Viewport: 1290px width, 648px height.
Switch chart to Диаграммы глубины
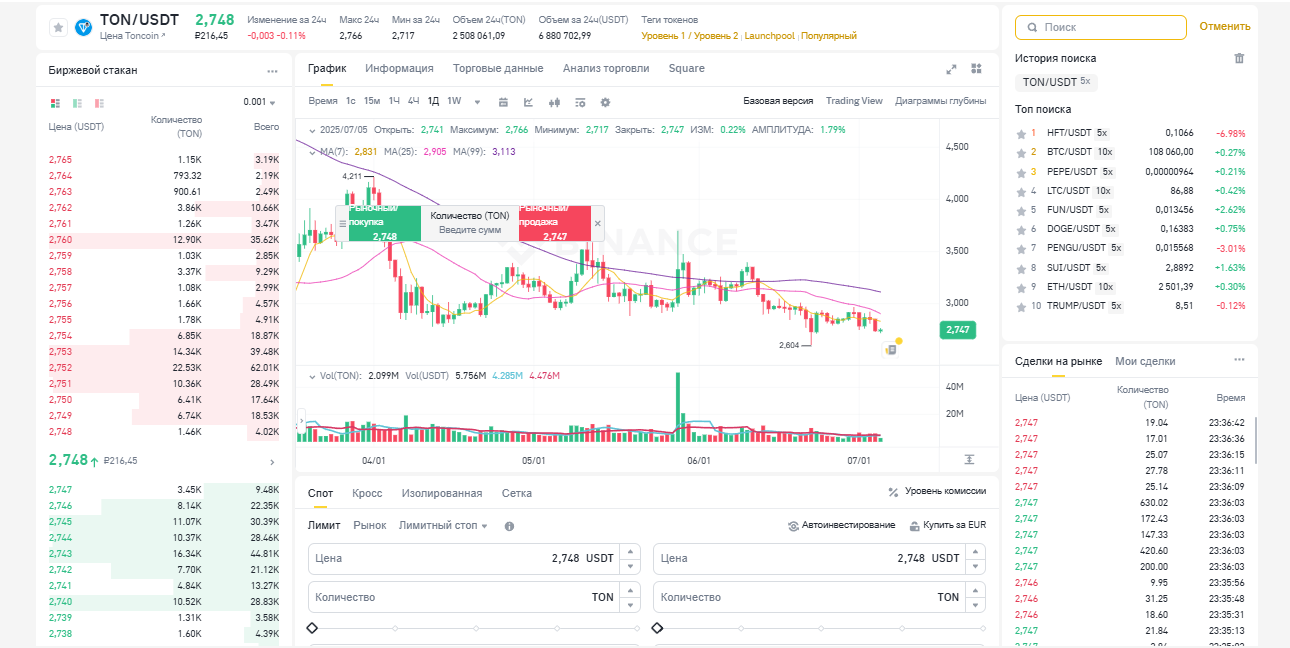click(941, 101)
